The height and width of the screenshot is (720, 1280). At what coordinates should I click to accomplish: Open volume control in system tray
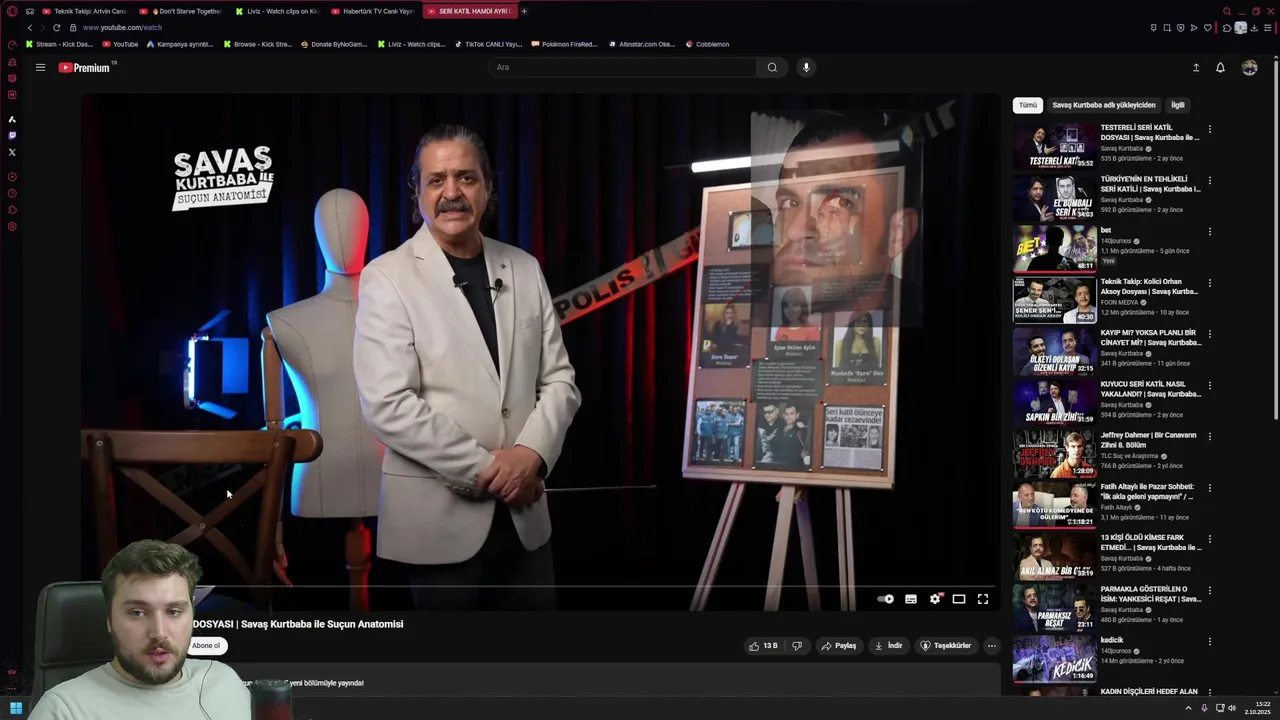click(x=1231, y=708)
